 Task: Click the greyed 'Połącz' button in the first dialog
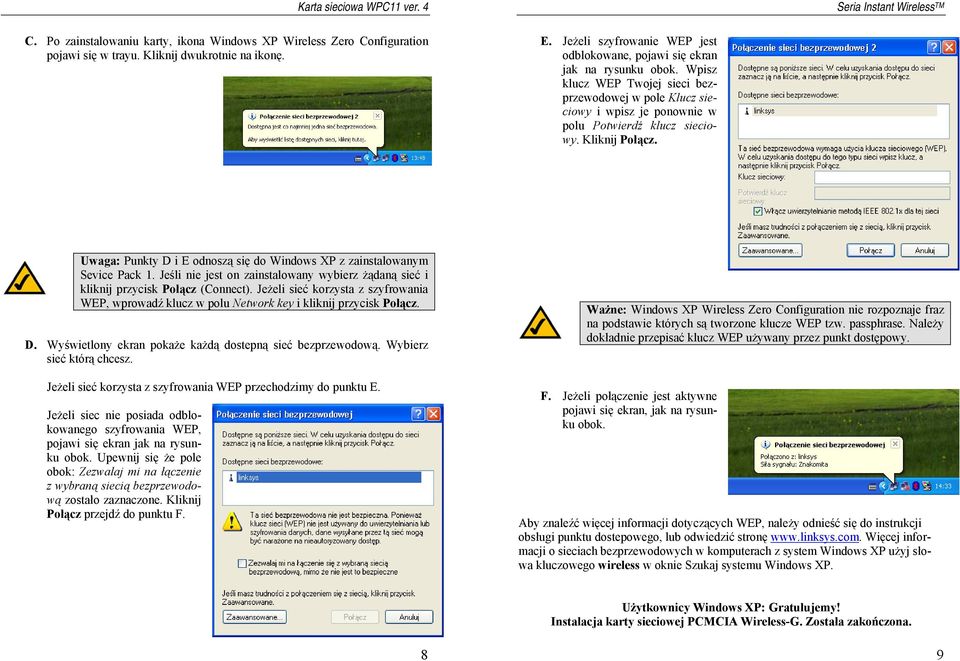click(355, 617)
